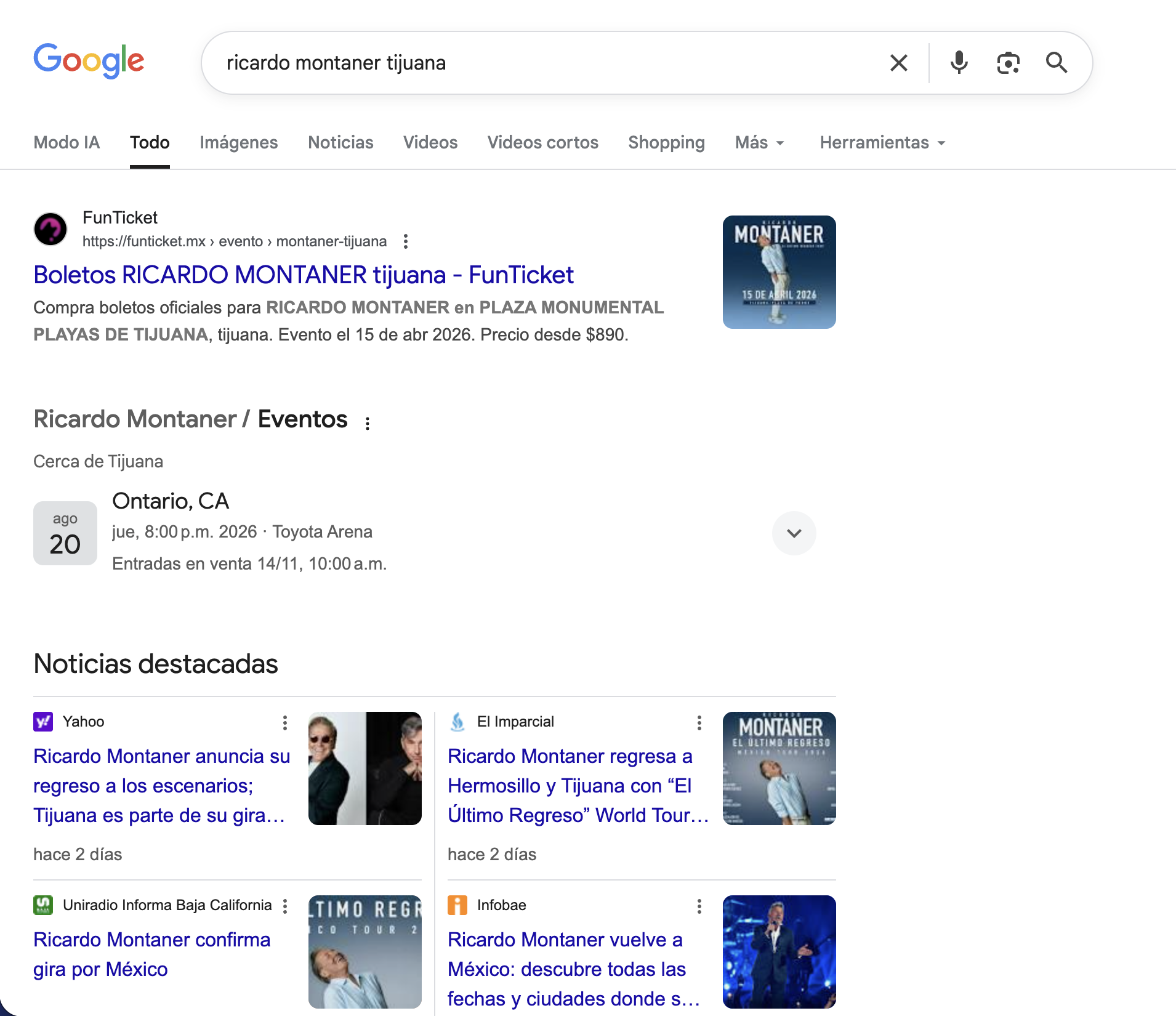The height and width of the screenshot is (1016, 1176).
Task: Open Yahoo article about Montaner's return
Action: pos(161,785)
